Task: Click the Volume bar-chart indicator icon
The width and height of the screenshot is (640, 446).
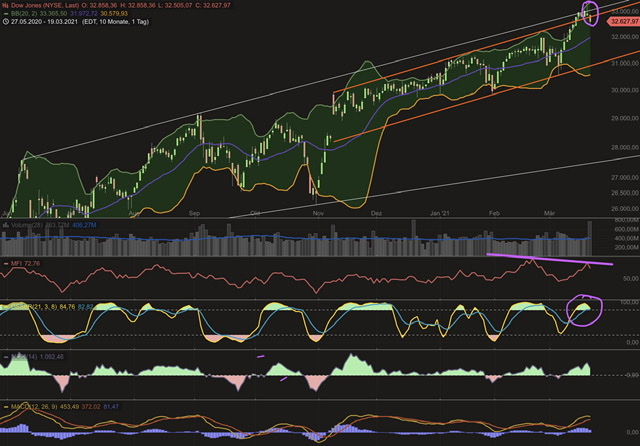Action: pos(6,225)
